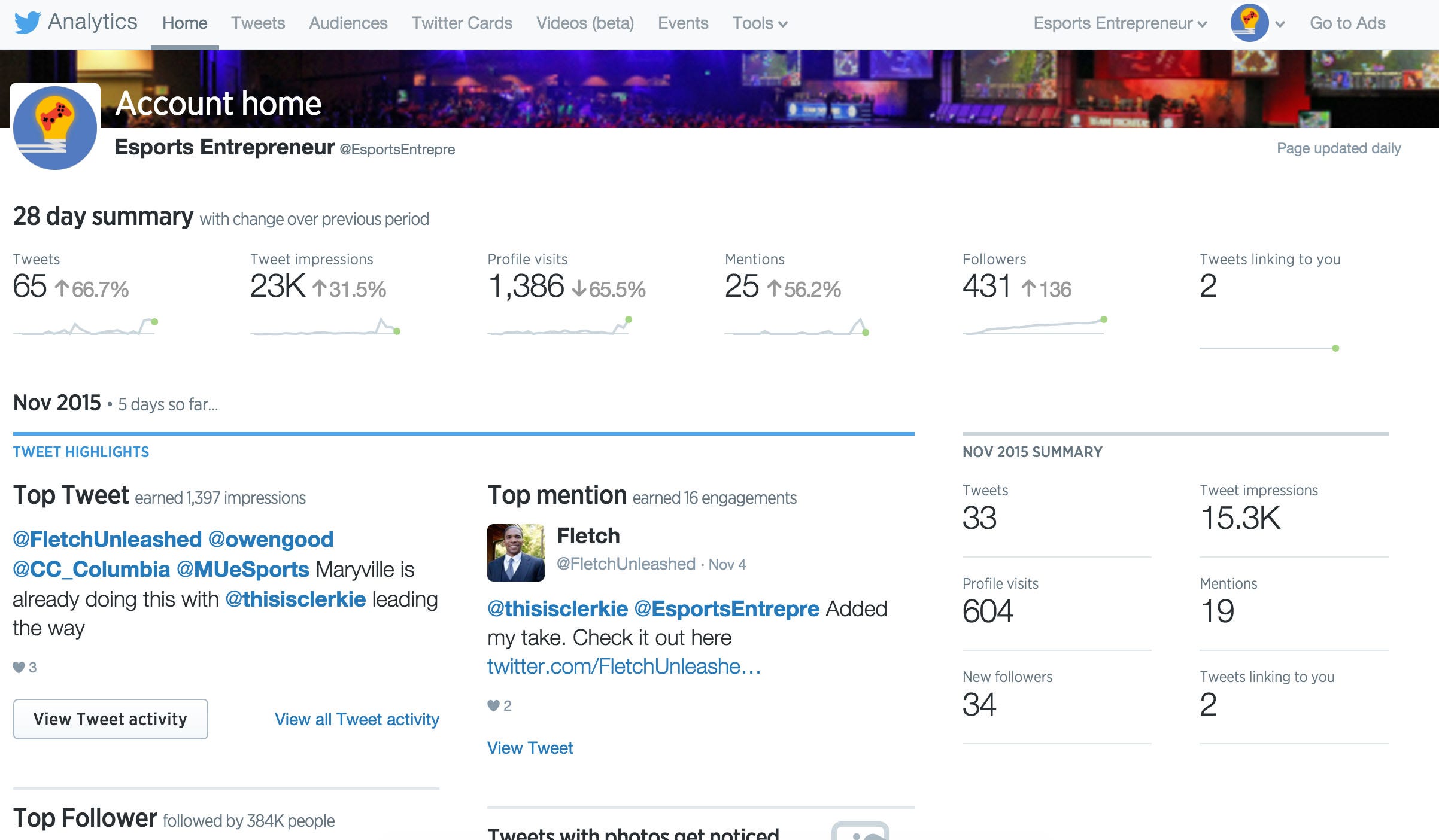
Task: Open twitter.com/FletchUnleashe… link
Action: 624,666
